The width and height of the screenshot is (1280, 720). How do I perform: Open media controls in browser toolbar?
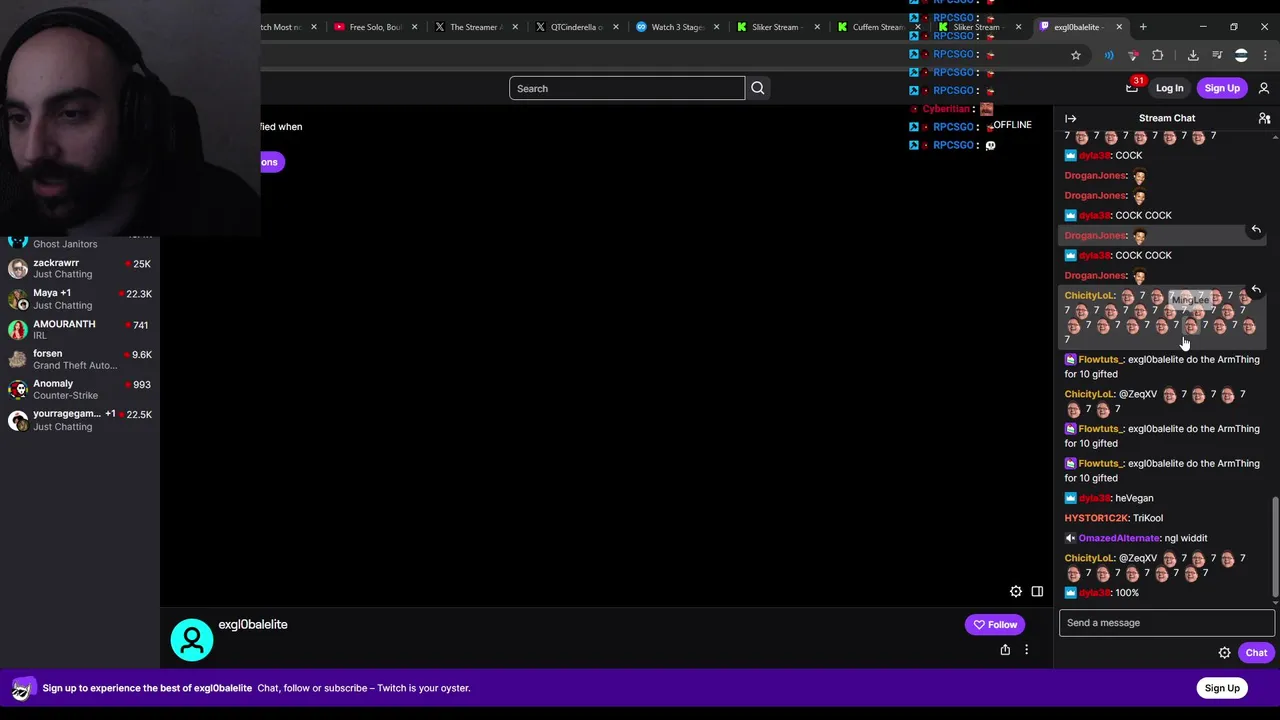[1217, 55]
